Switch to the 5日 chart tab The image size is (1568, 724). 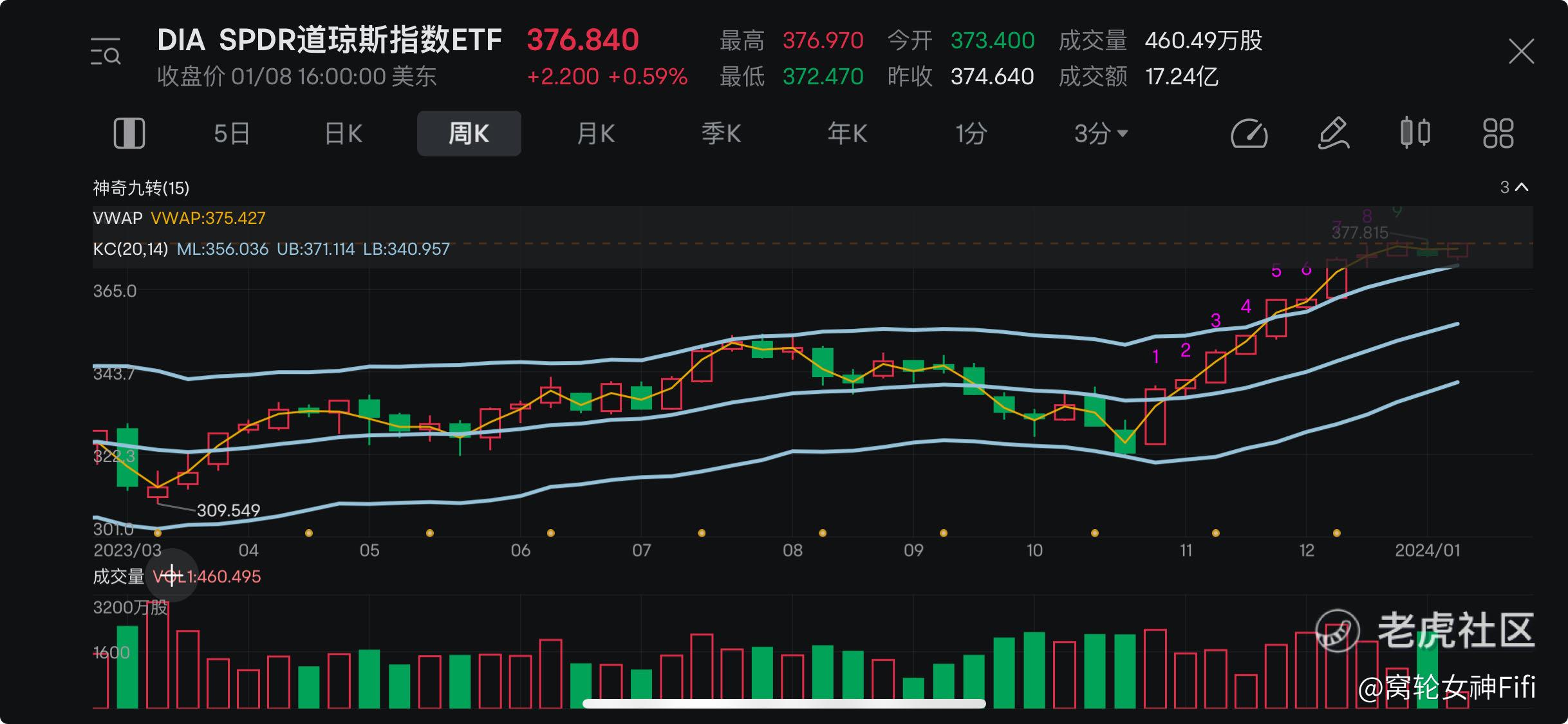[x=232, y=134]
